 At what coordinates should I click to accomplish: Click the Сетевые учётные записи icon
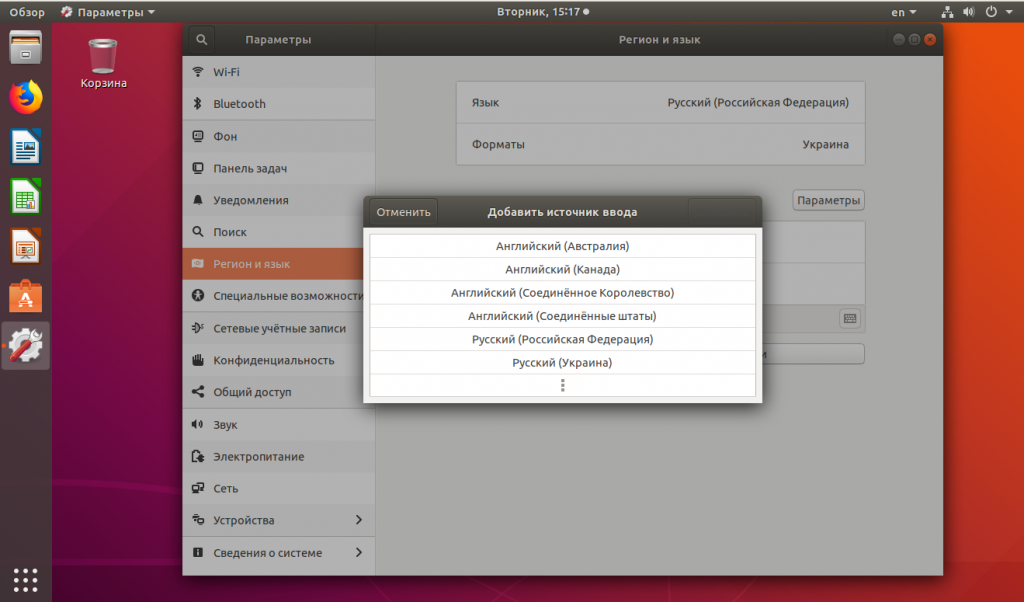coord(198,328)
